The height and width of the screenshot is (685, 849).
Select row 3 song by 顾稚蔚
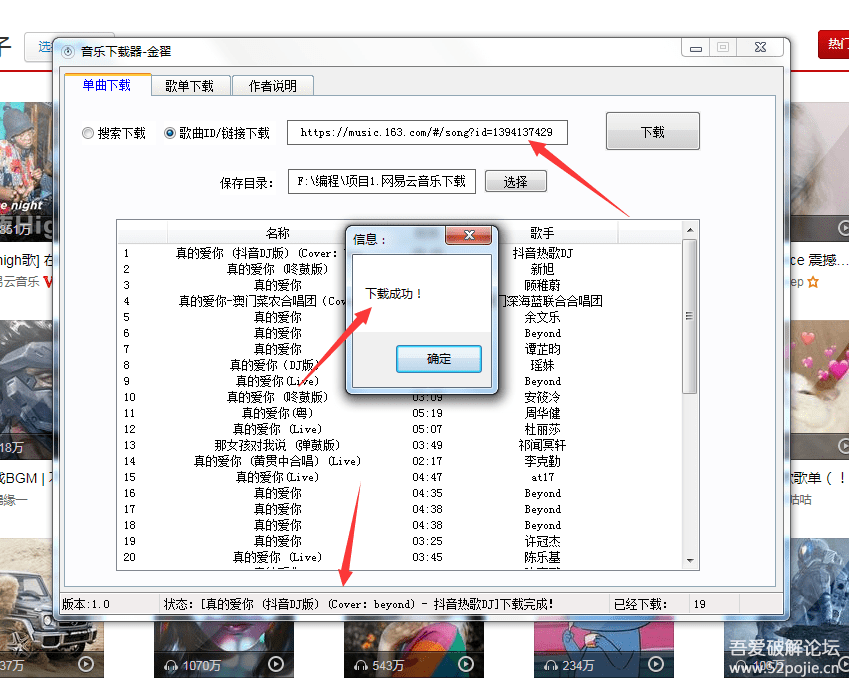[x=400, y=285]
